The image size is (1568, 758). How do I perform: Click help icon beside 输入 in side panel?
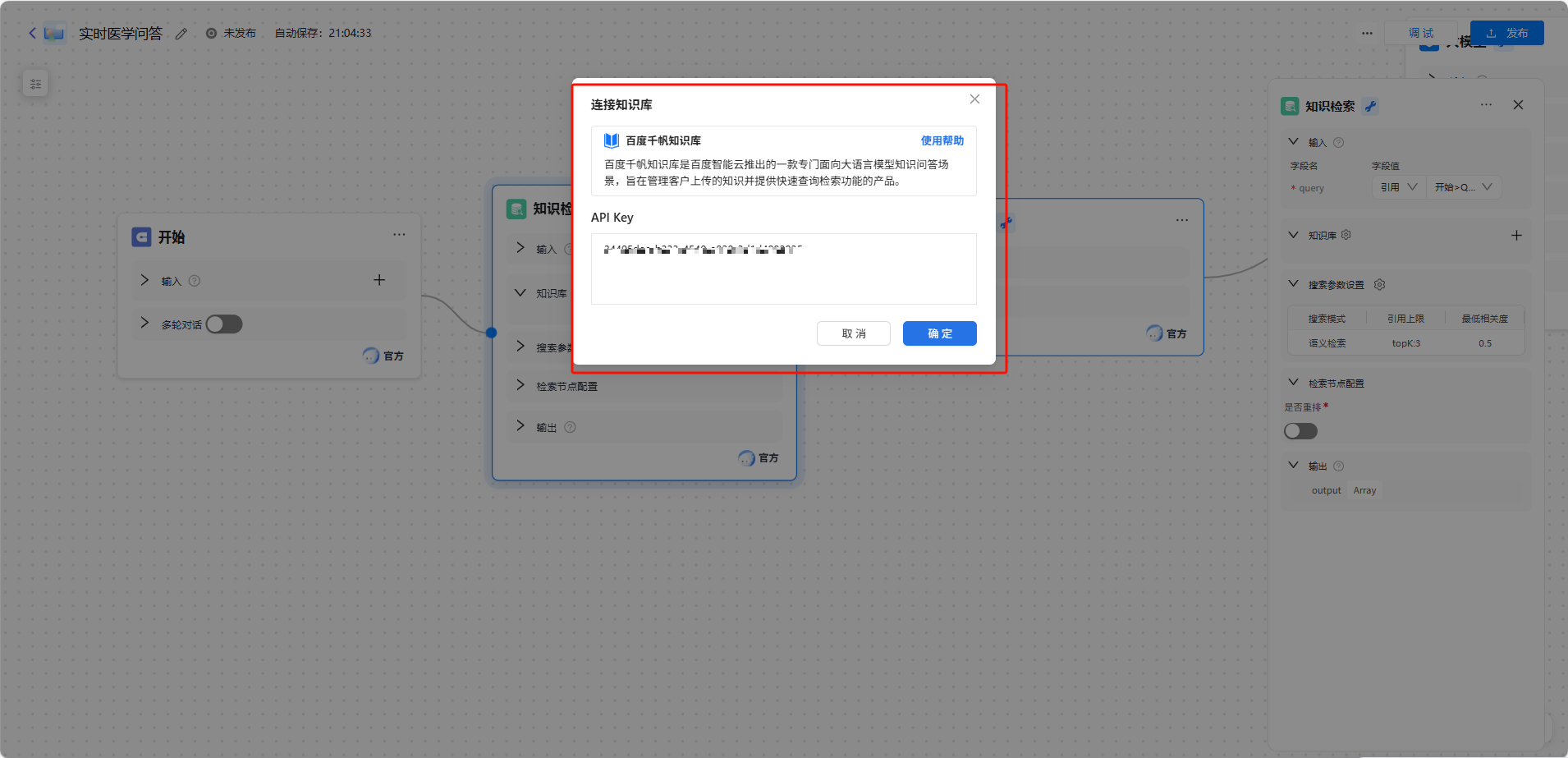(x=1338, y=143)
